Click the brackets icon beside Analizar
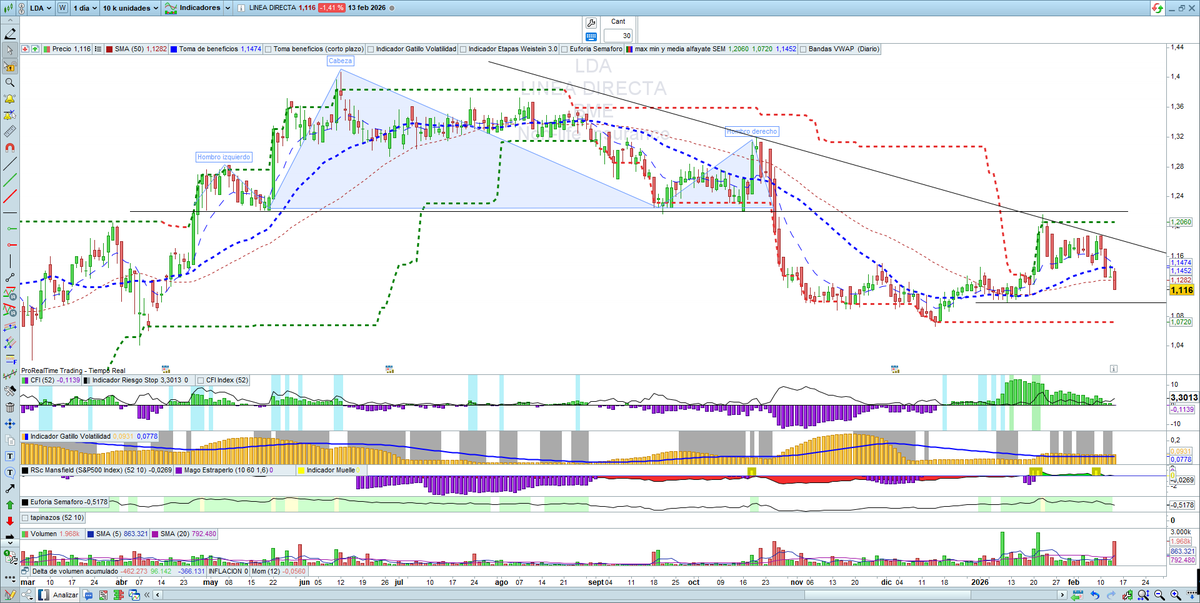The image size is (1200, 603). click(x=43, y=595)
